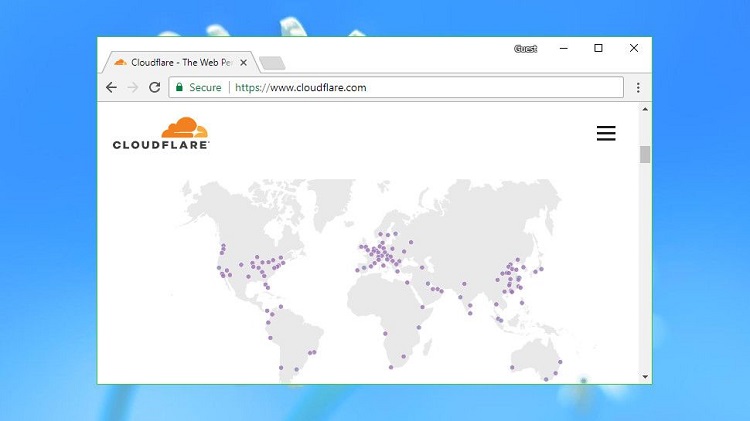Viewport: 750px width, 421px height.
Task: Close the Chrome window
Action: point(634,48)
